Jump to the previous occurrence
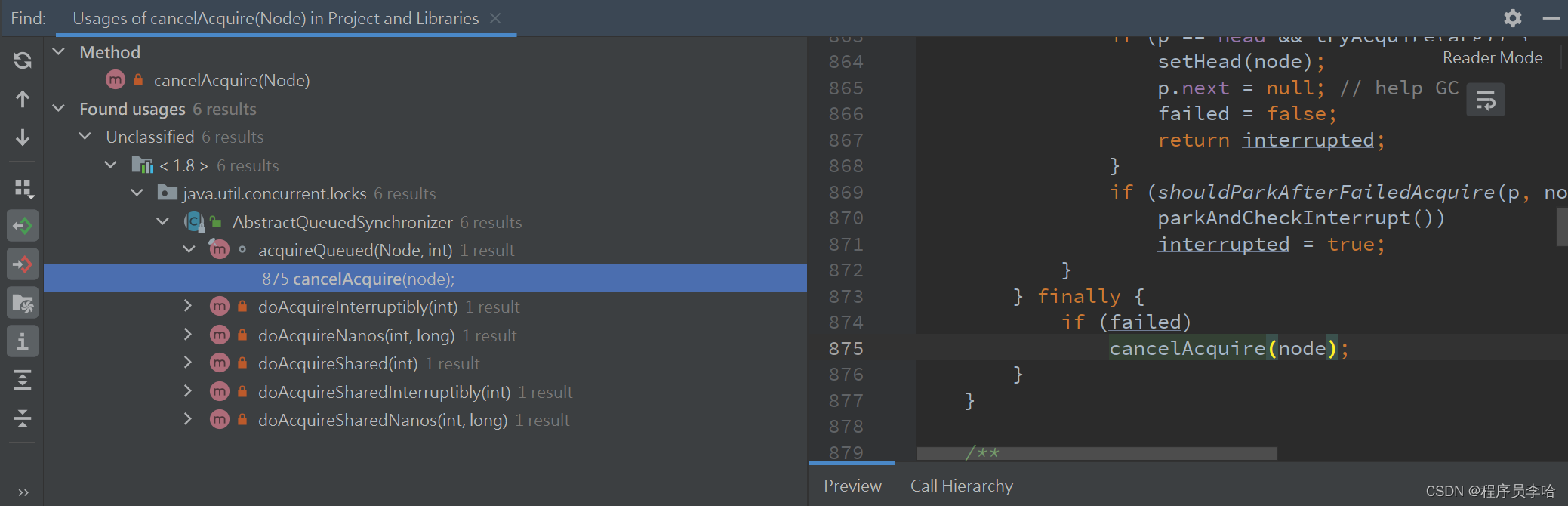The image size is (1568, 506). pyautogui.click(x=23, y=99)
